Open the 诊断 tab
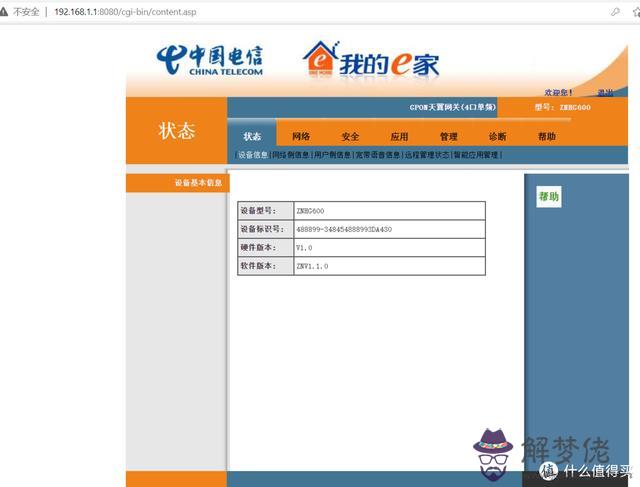The height and width of the screenshot is (487, 640). pos(498,136)
